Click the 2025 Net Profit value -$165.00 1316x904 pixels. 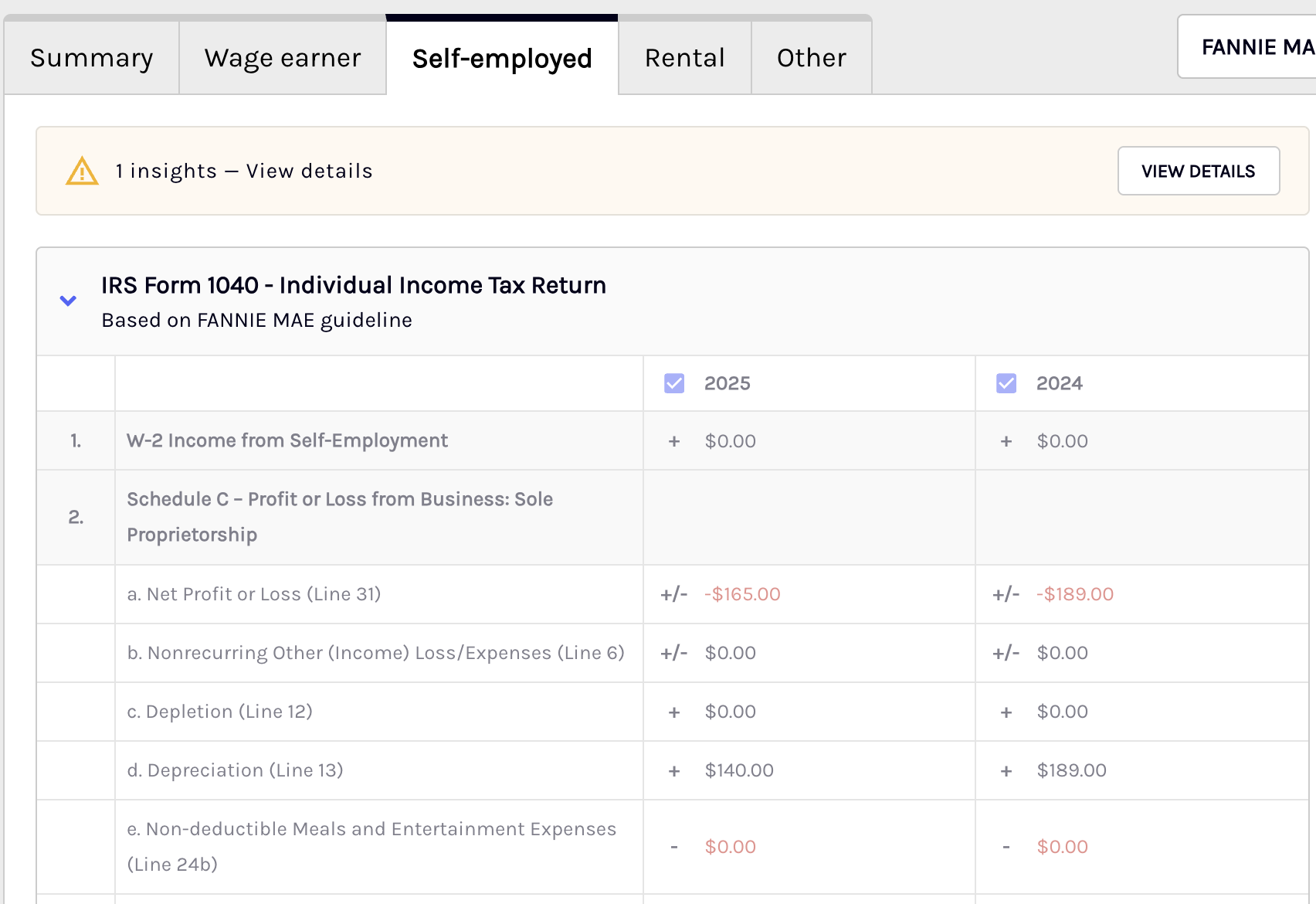[x=742, y=594]
